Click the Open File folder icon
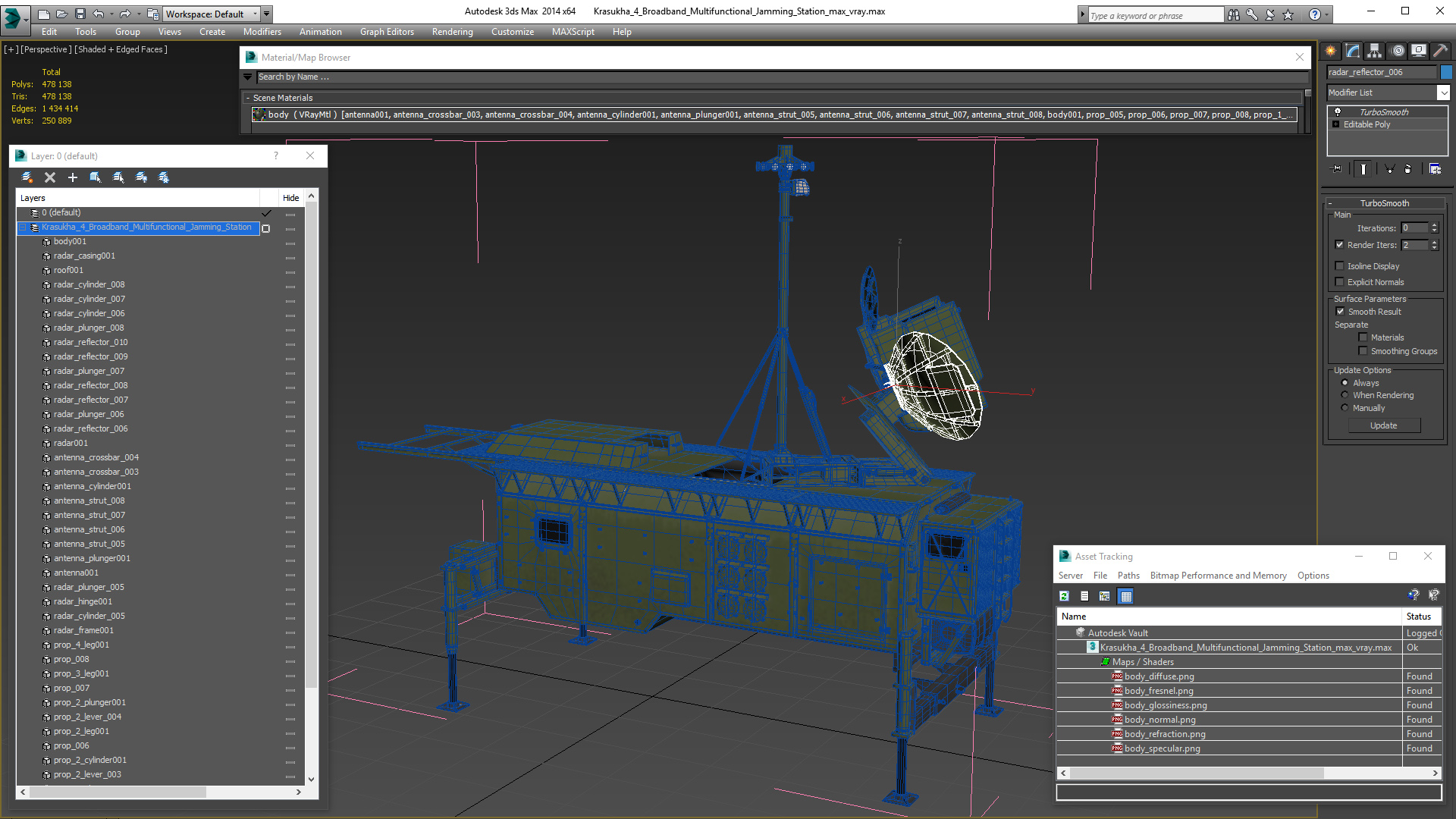Image resolution: width=1456 pixels, height=819 pixels. 61,14
